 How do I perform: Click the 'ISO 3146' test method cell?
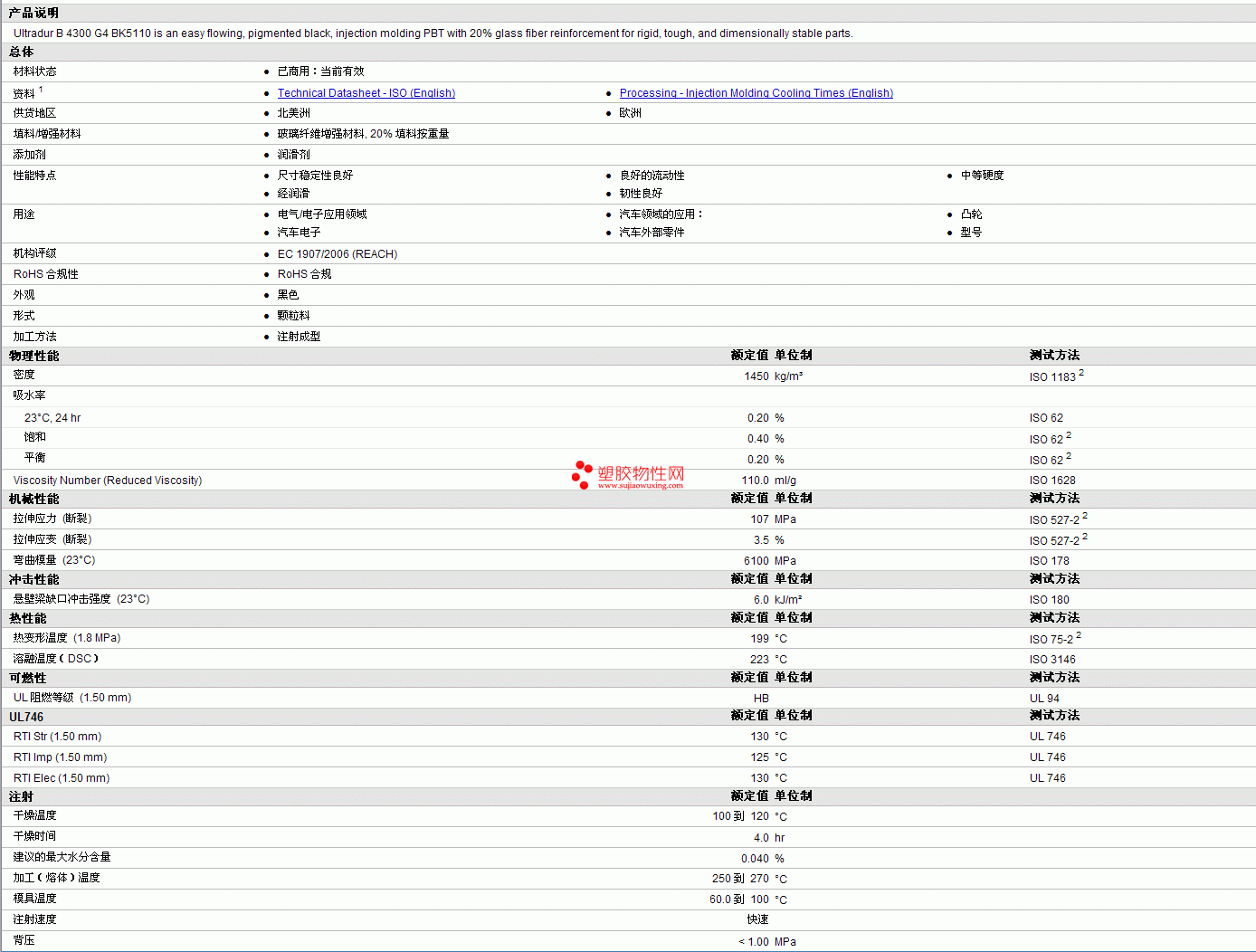(x=1052, y=660)
